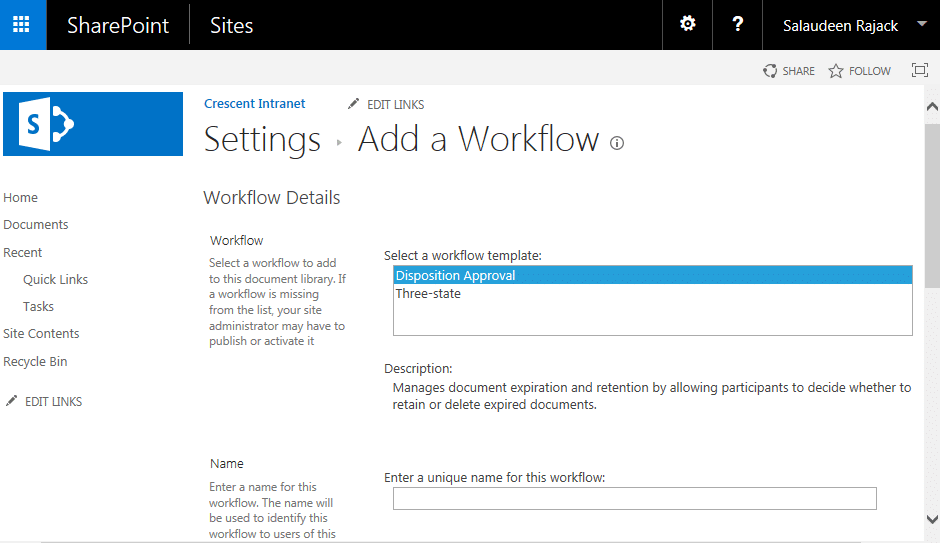Open the Crescent Intranet link
The width and height of the screenshot is (940, 543).
(255, 104)
